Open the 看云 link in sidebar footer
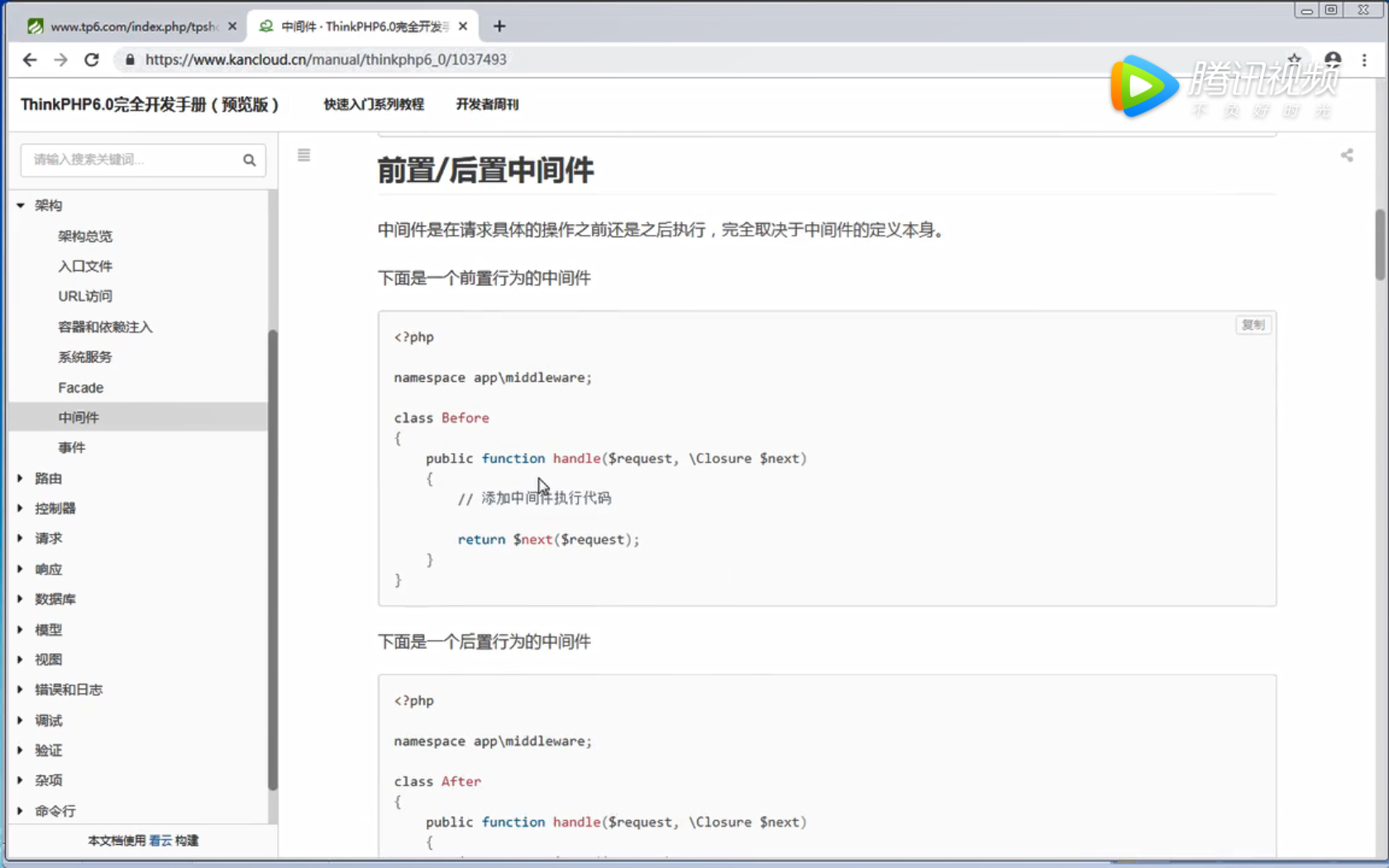Viewport: 1389px width, 868px height. tap(160, 841)
